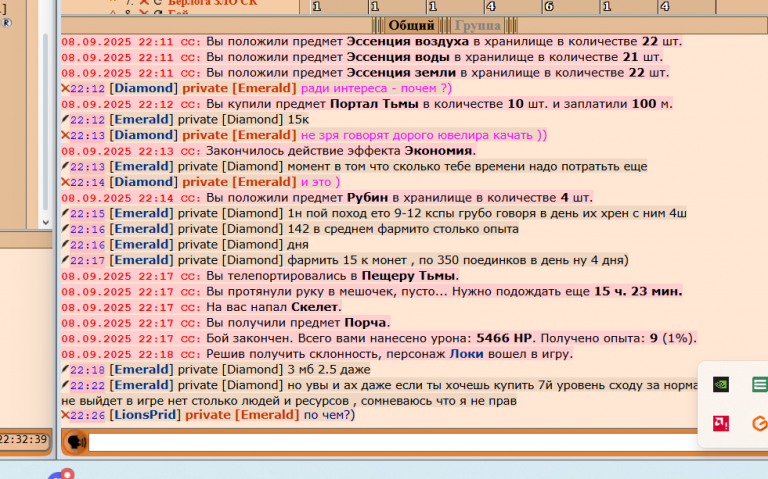Click X icon on 'и это )' message
This screenshot has width=768, height=479.
click(65, 182)
